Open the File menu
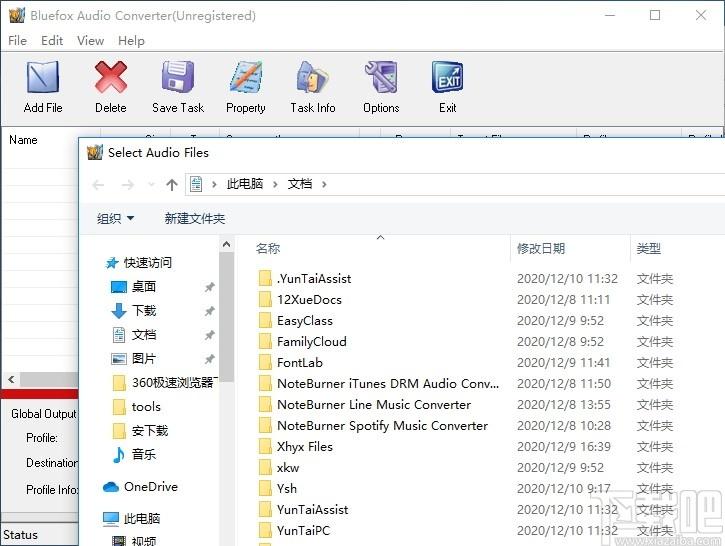This screenshot has height=546, width=725. pos(18,41)
